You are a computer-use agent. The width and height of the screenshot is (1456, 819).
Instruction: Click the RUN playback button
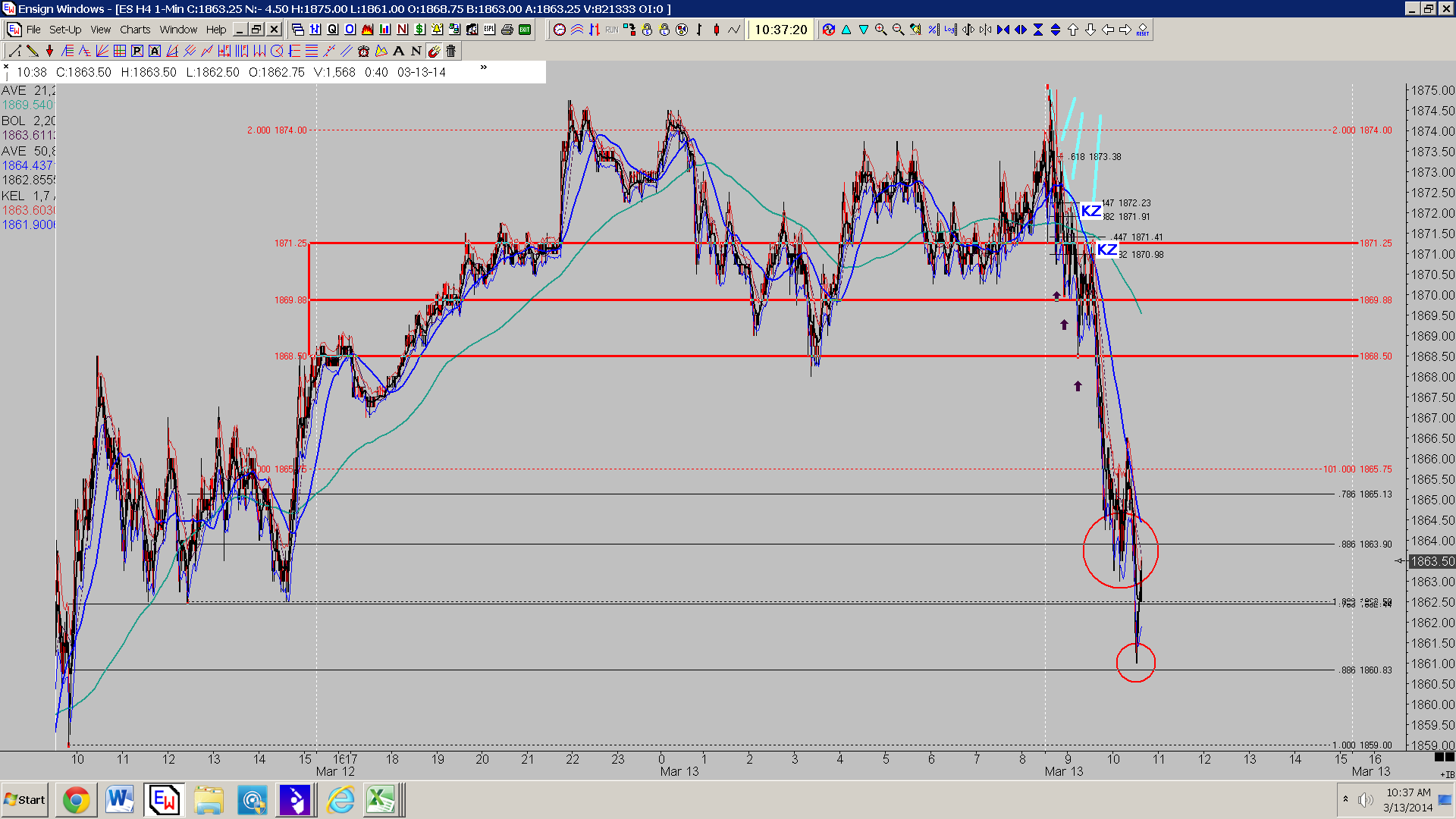tap(612, 30)
